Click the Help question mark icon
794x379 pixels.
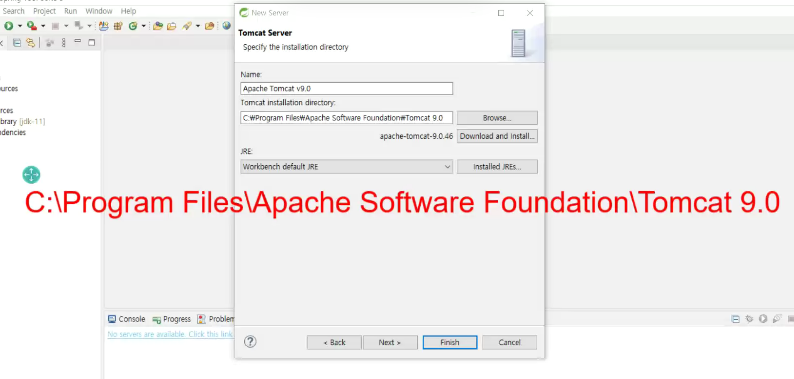(250, 342)
